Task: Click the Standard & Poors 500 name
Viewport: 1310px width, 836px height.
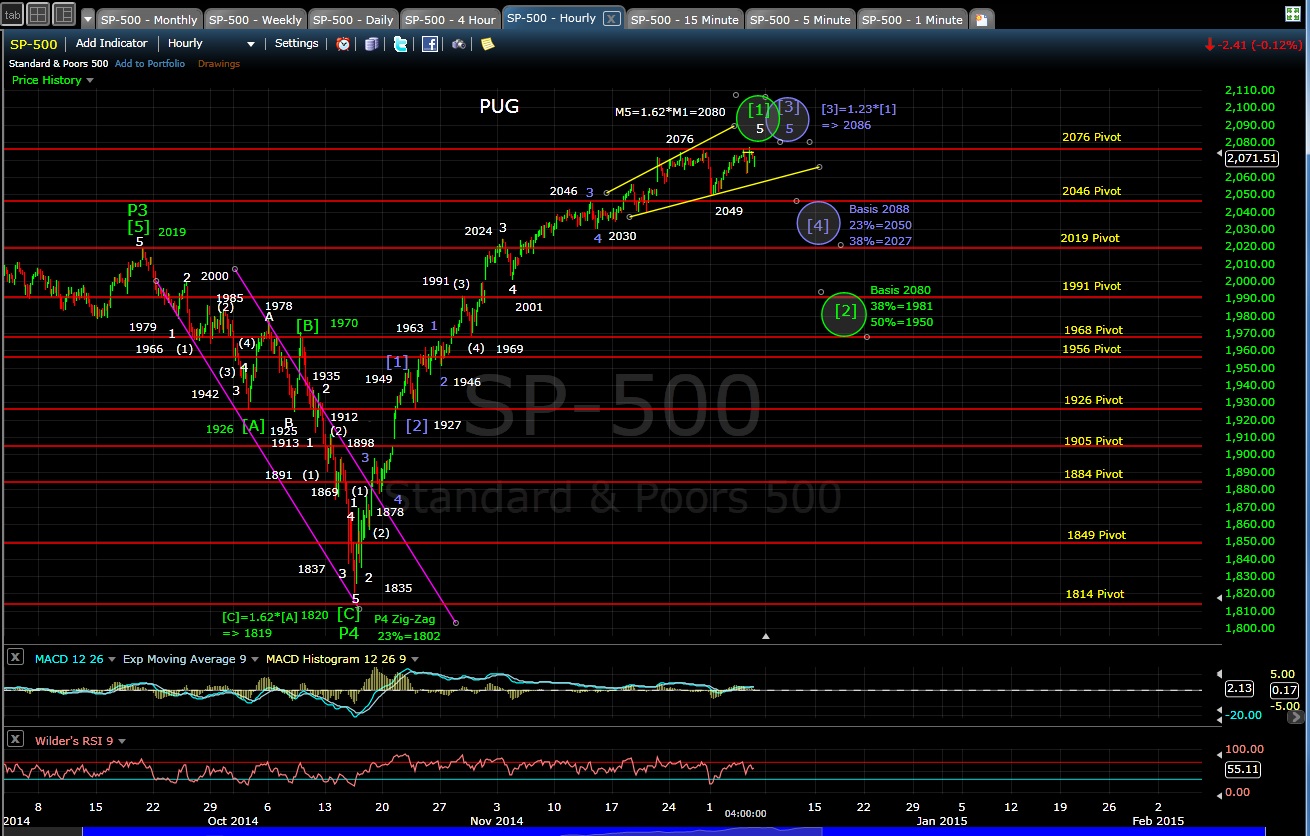Action: click(58, 63)
